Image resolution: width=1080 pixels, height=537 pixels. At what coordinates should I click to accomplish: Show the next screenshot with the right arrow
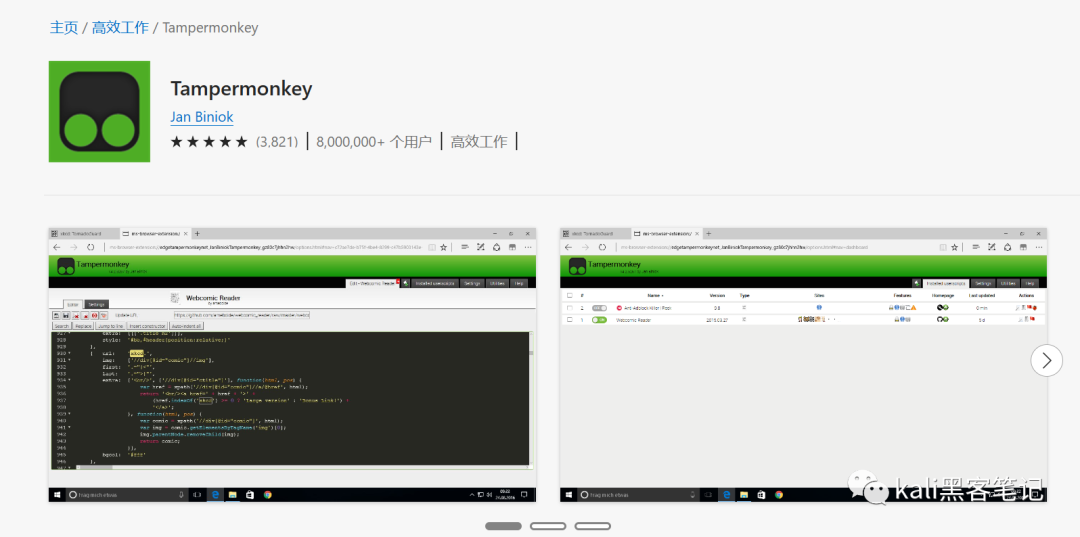[1047, 360]
